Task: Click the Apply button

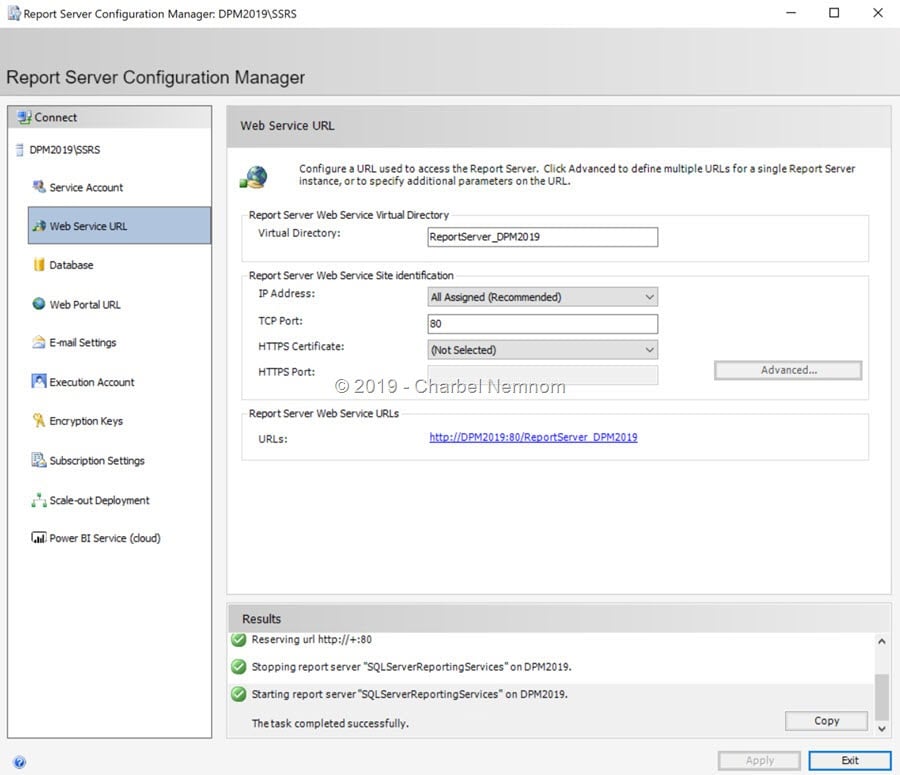Action: click(759, 761)
